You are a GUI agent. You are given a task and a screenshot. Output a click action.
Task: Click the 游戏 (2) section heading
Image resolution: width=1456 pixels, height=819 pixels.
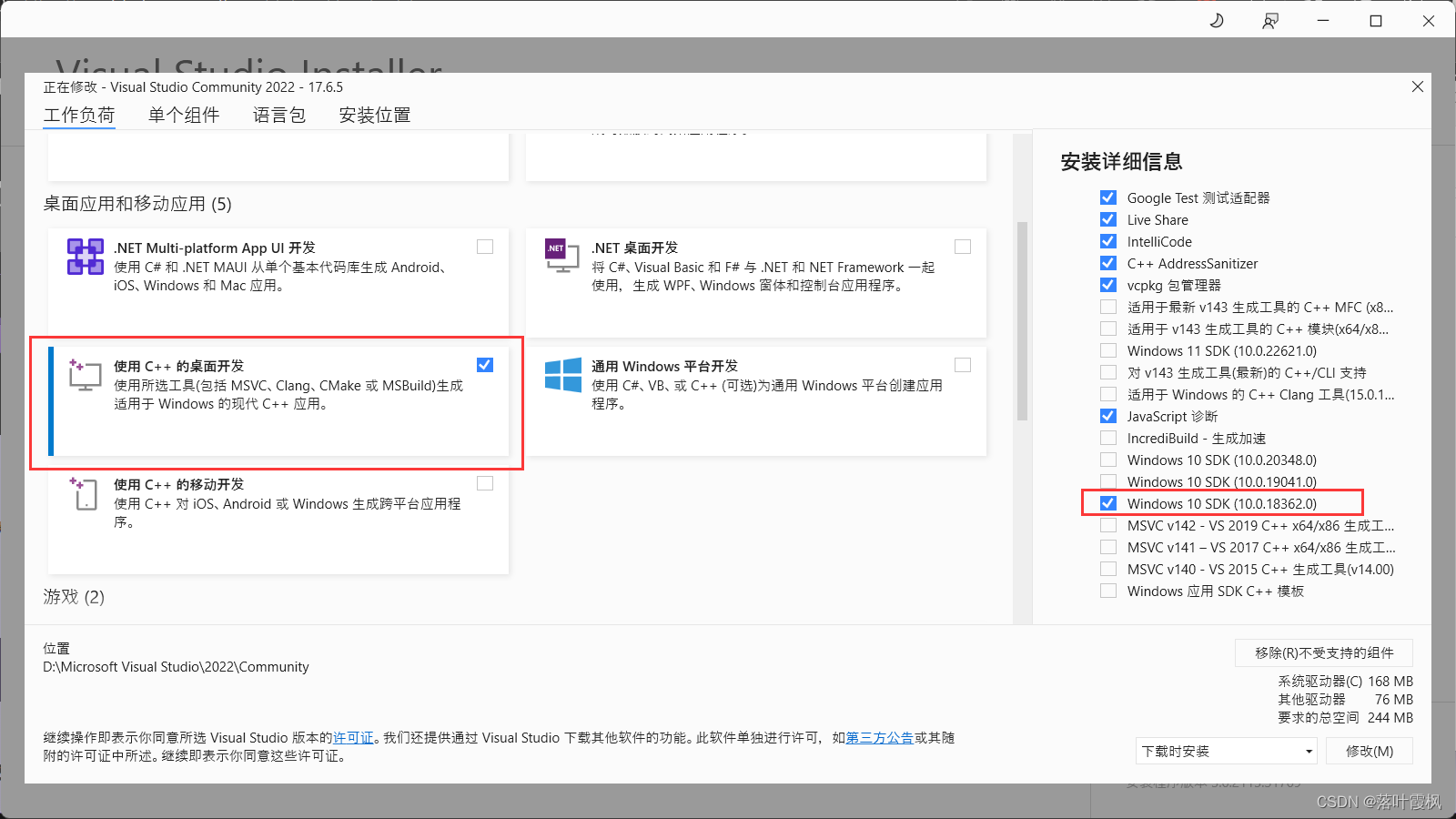click(x=74, y=597)
